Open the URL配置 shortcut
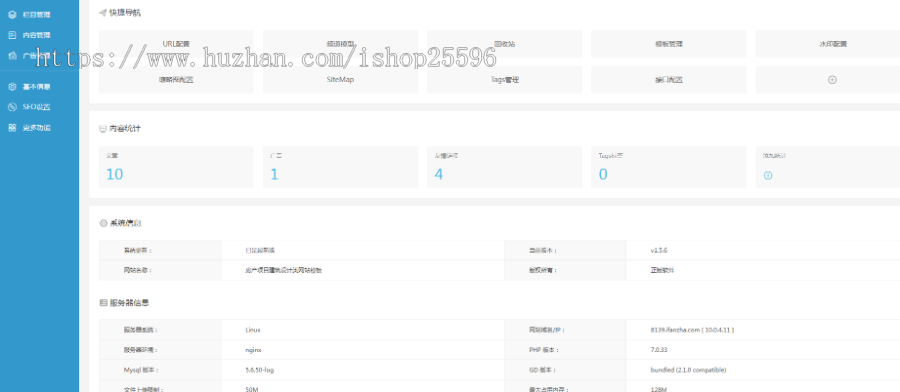Image resolution: width=900 pixels, height=392 pixels. coord(176,44)
